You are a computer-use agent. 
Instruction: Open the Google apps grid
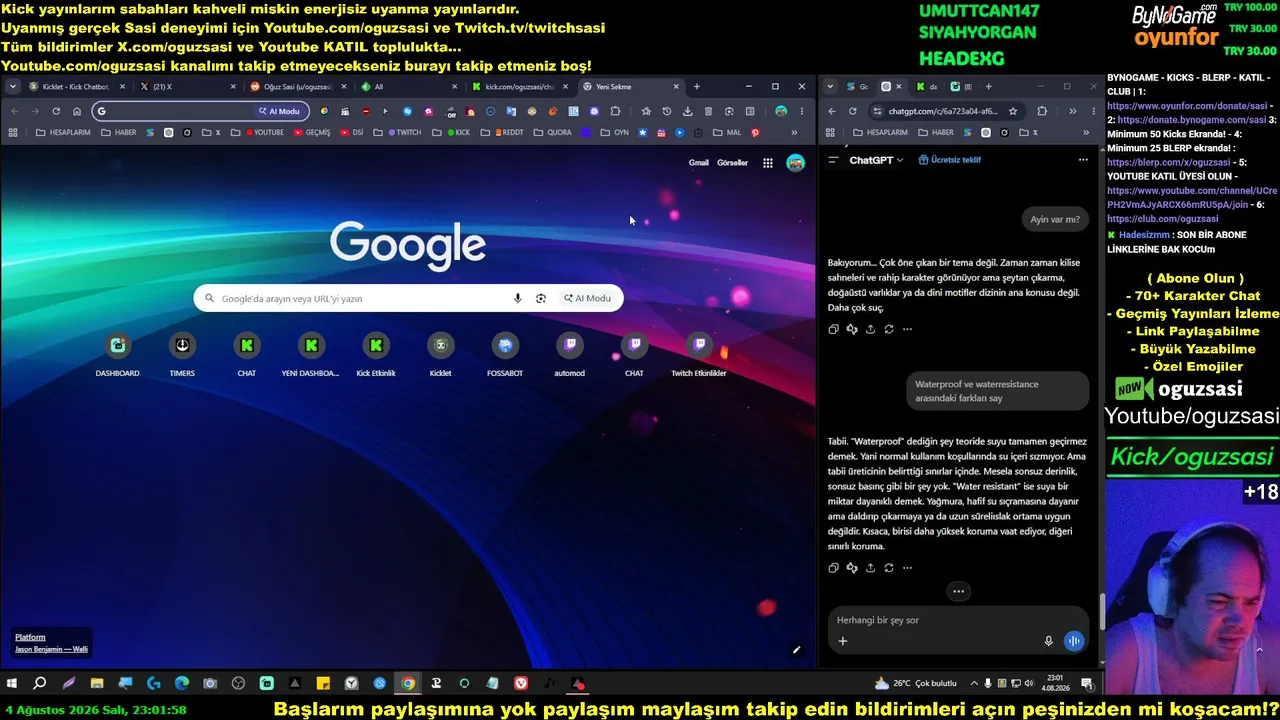point(768,163)
